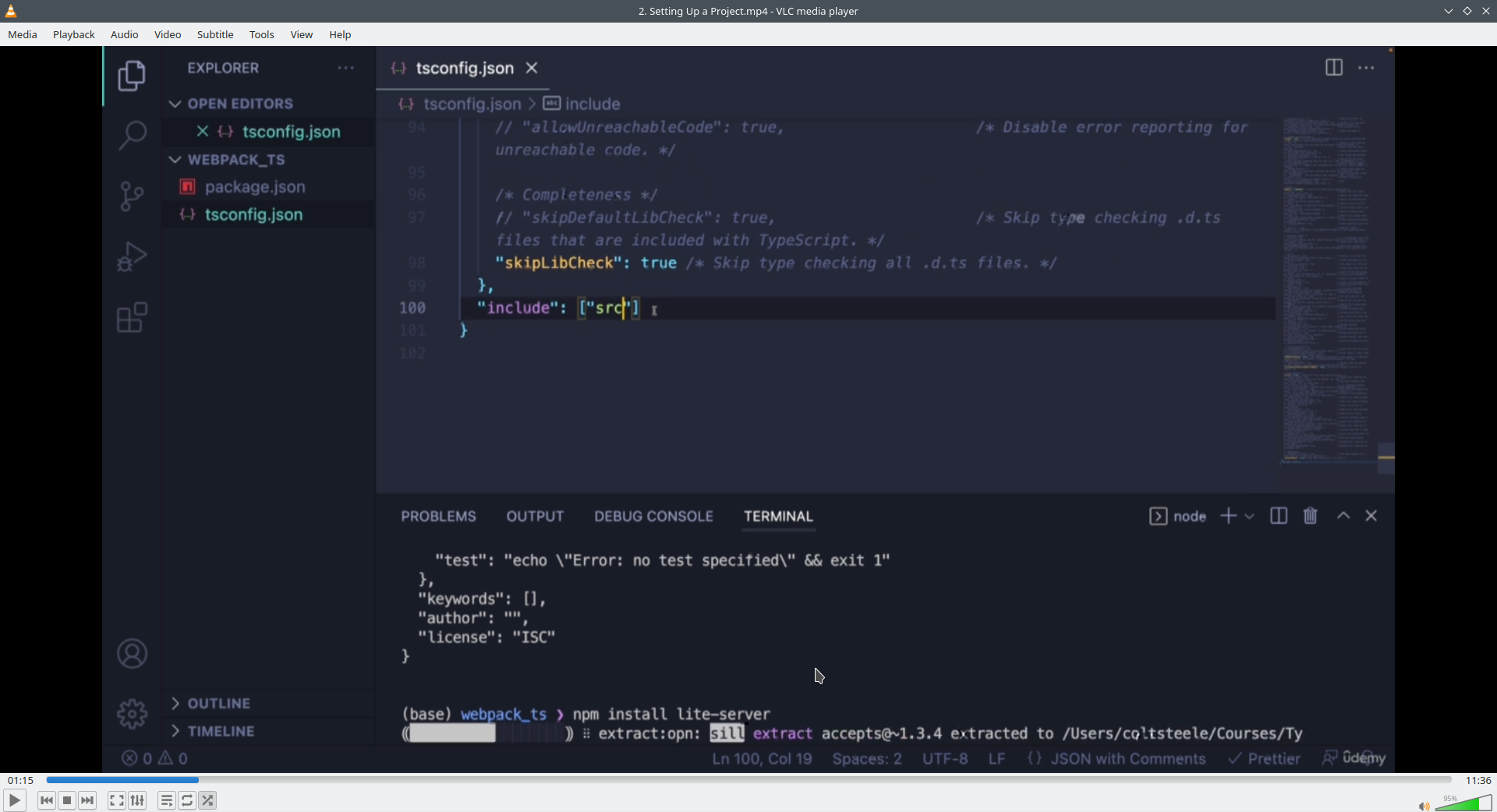Screen dimensions: 1497x812
Task: Open the Tools menu
Action: click(262, 34)
